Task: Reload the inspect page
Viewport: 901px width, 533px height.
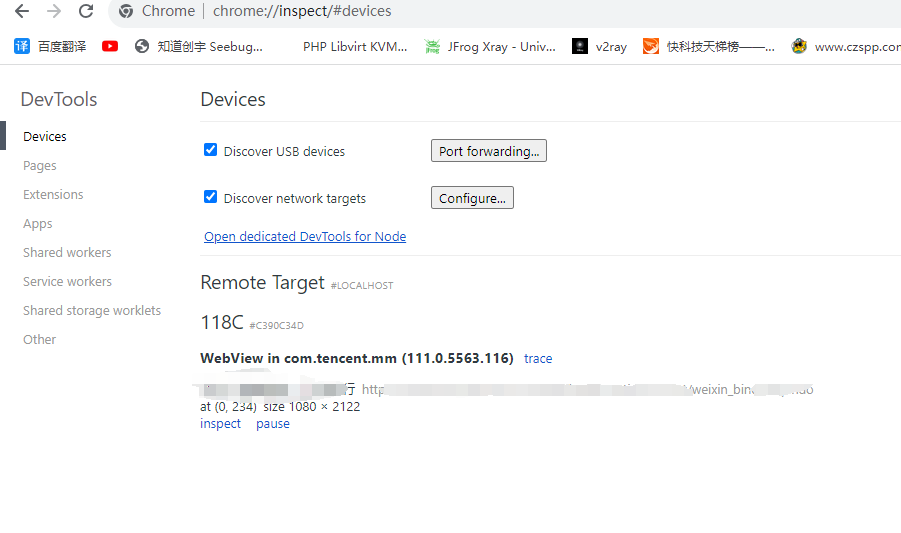Action: pyautogui.click(x=86, y=12)
